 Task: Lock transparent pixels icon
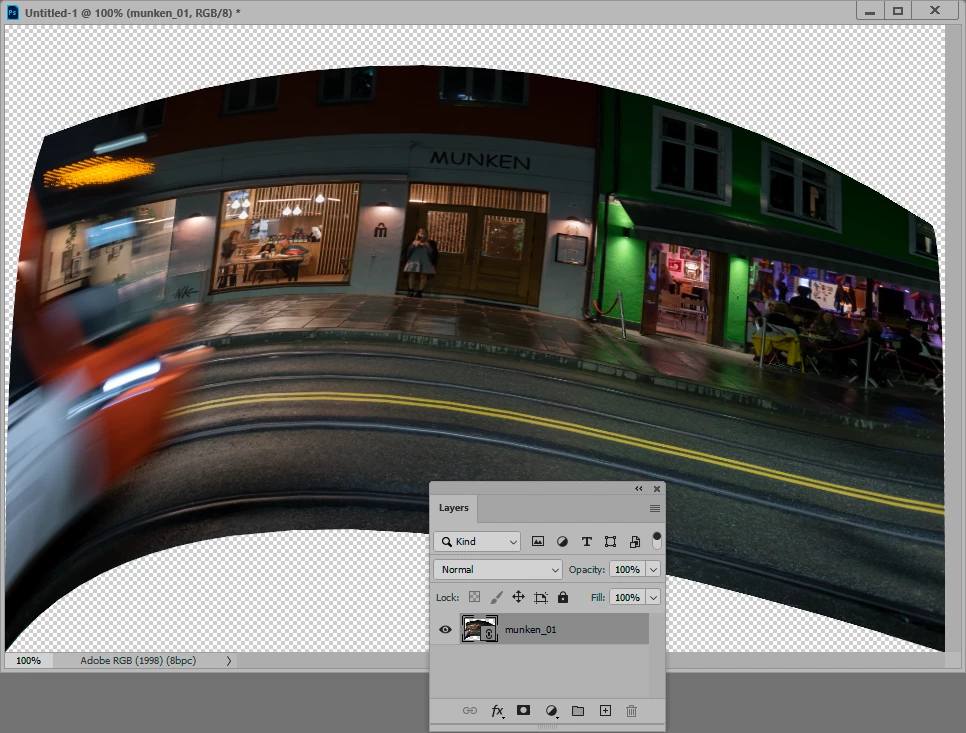click(474, 597)
